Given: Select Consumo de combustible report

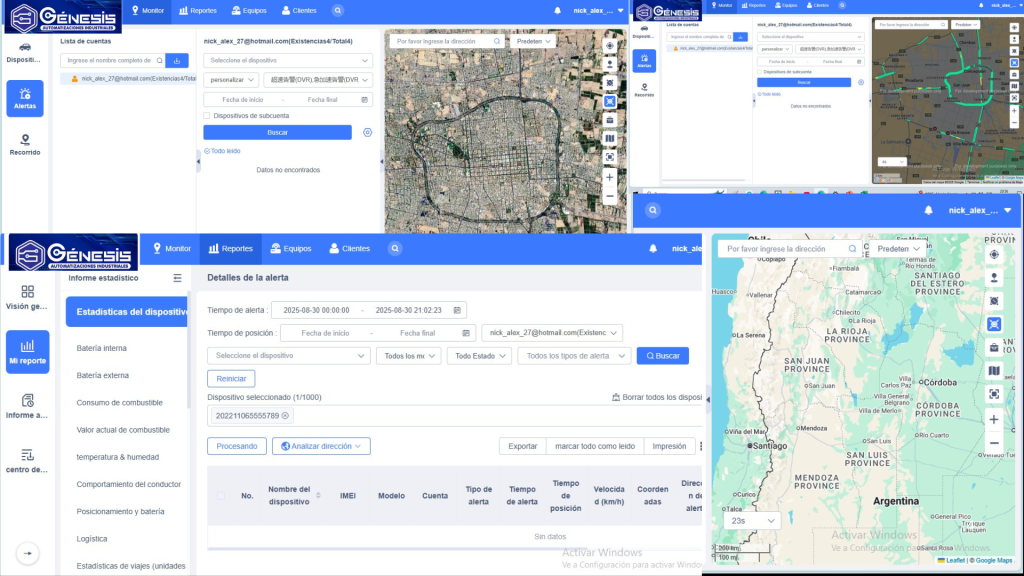Looking at the screenshot, I should (x=119, y=402).
